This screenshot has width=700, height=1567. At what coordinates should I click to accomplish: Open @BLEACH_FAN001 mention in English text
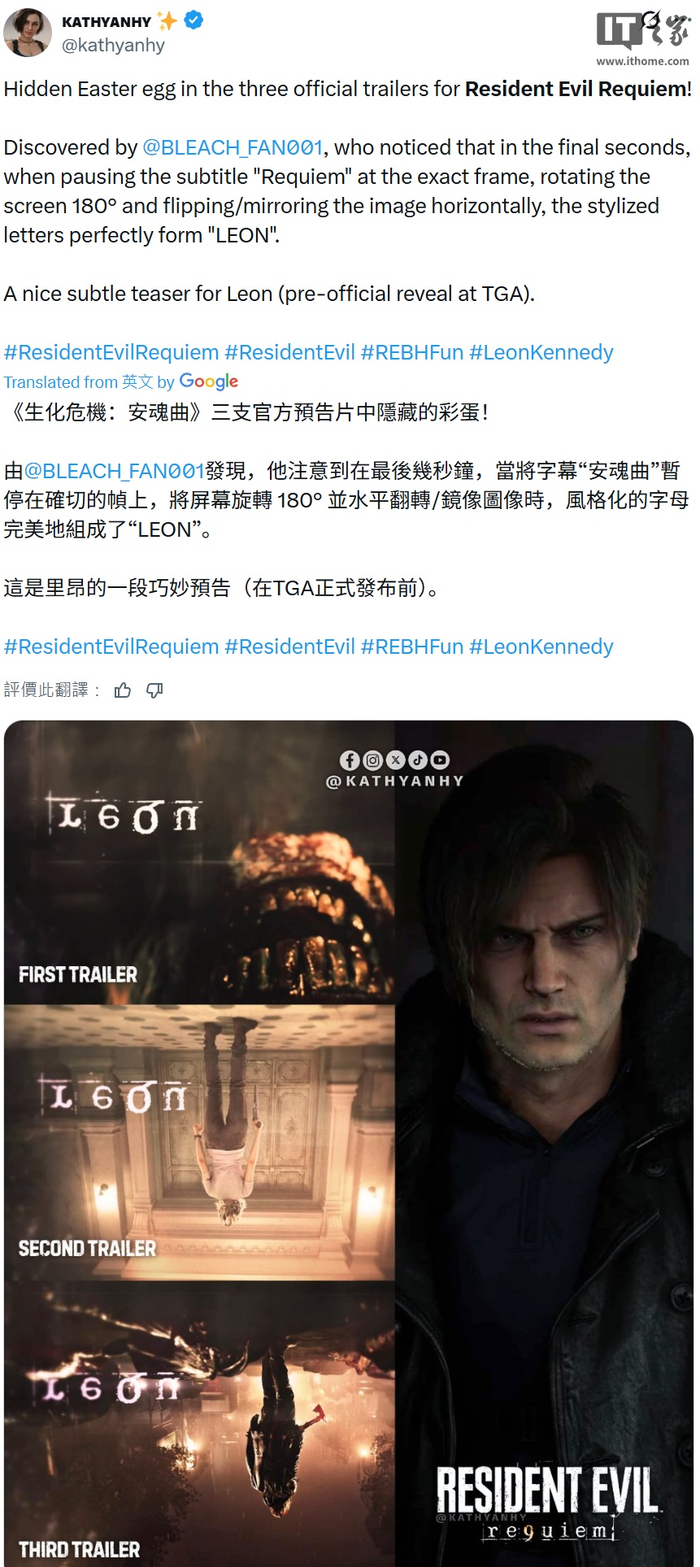(232, 147)
